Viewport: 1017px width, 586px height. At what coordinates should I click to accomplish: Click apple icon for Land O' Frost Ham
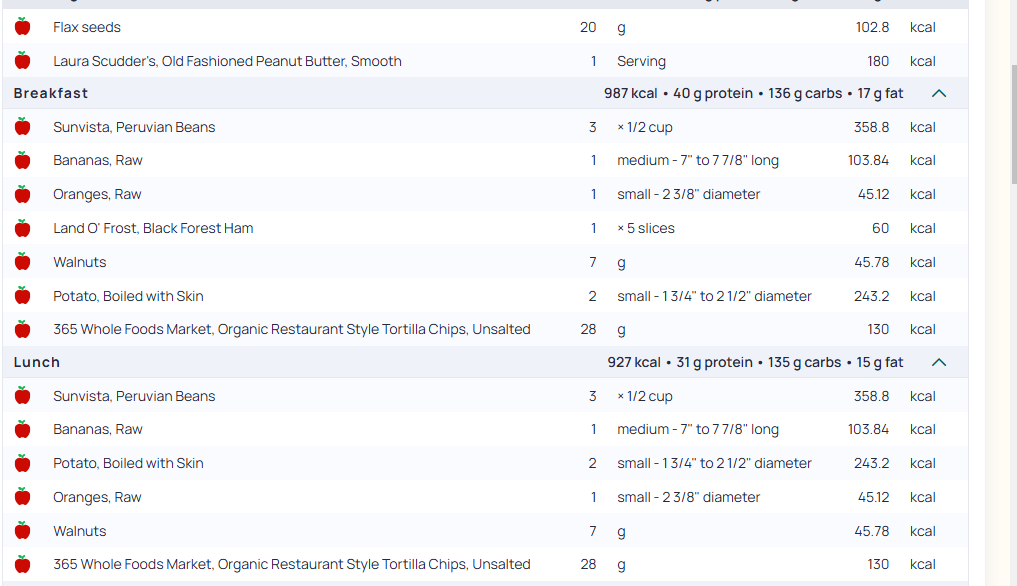tap(23, 228)
